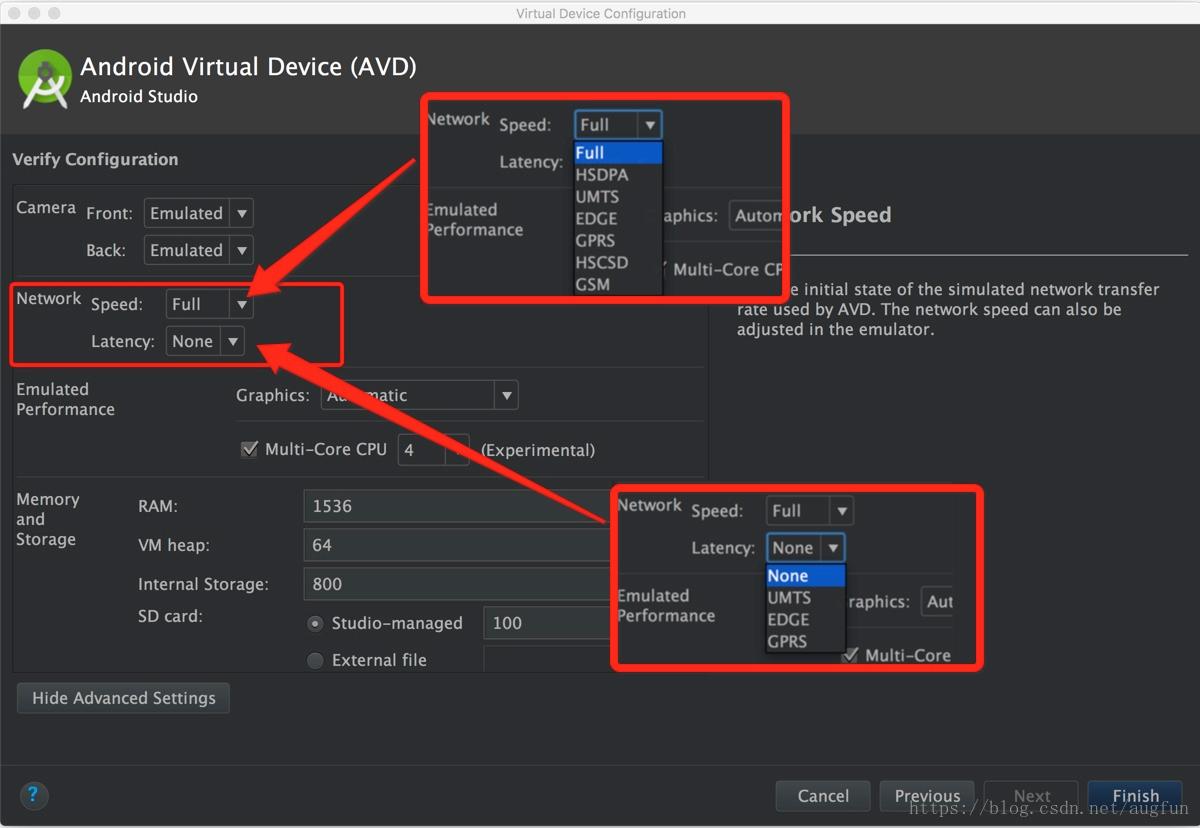Click the Finish button

point(1135,796)
